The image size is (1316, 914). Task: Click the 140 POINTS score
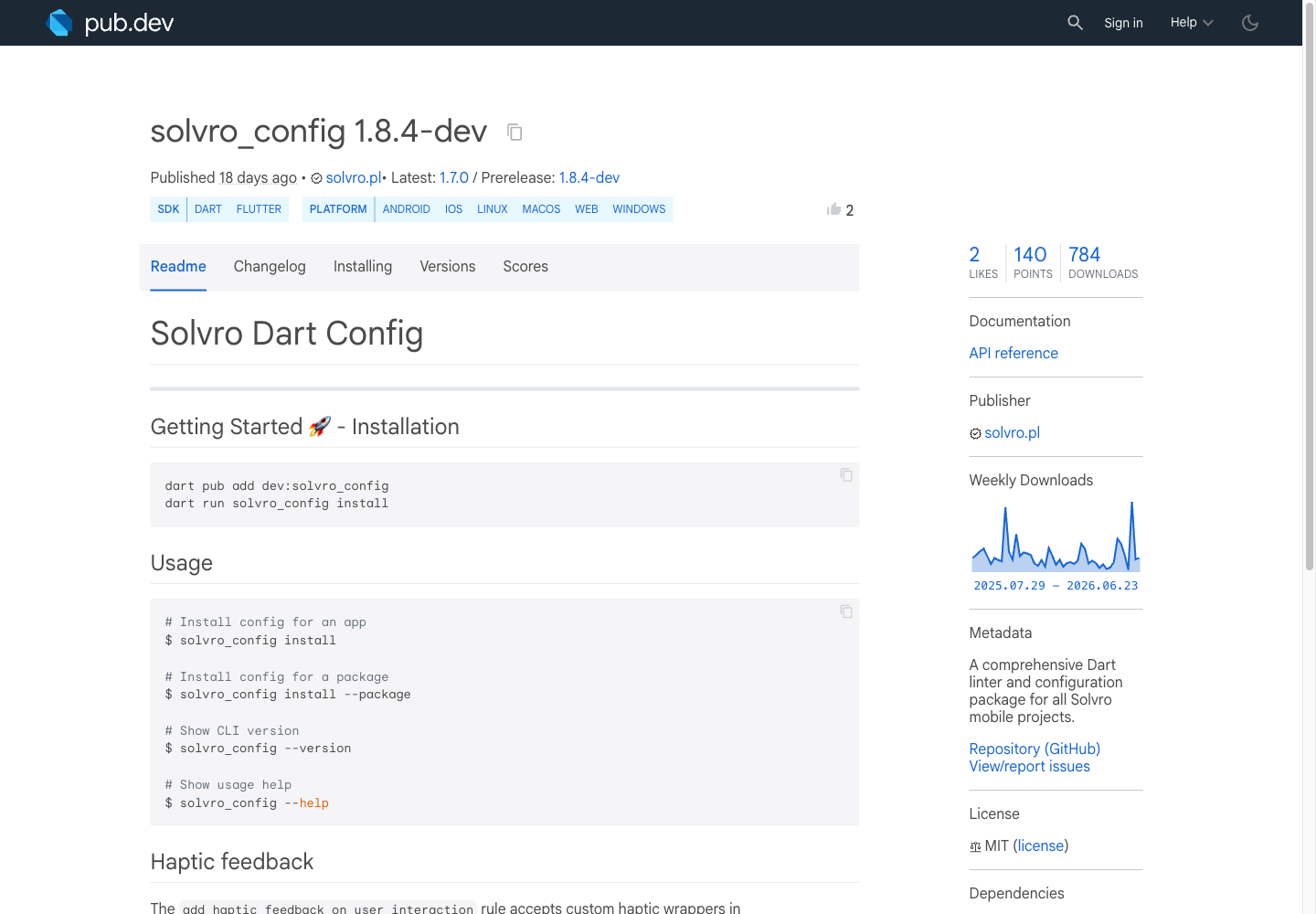tap(1033, 262)
